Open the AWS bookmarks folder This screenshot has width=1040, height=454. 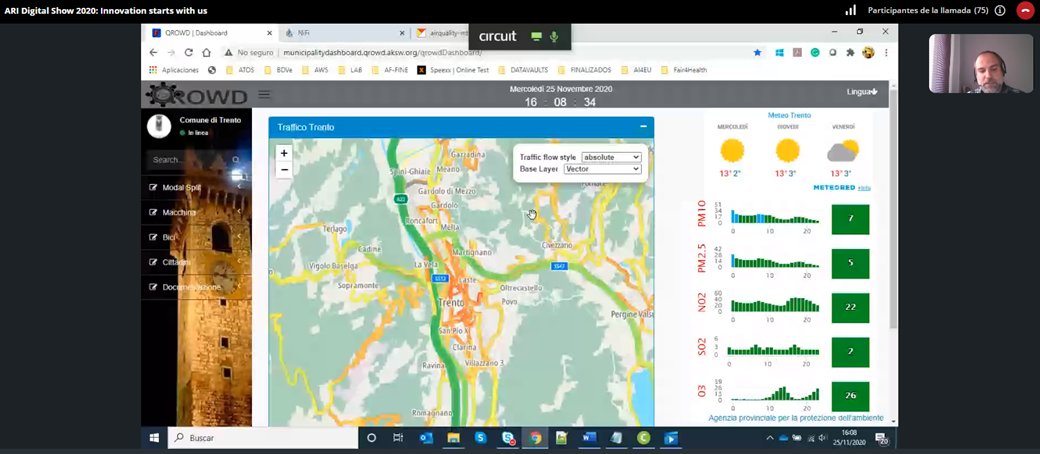coord(316,70)
